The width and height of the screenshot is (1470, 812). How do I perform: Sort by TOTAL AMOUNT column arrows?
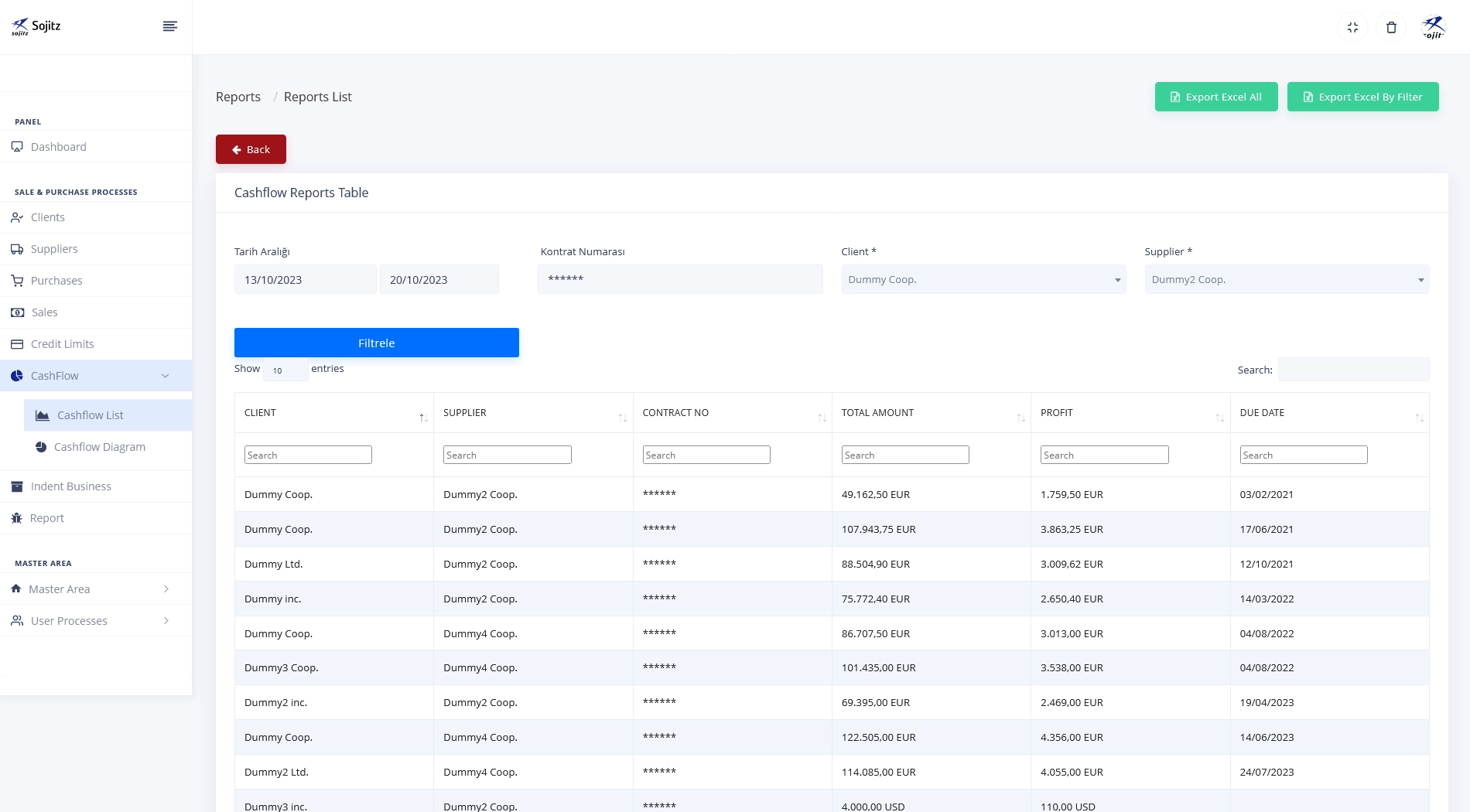pyautogui.click(x=1020, y=418)
